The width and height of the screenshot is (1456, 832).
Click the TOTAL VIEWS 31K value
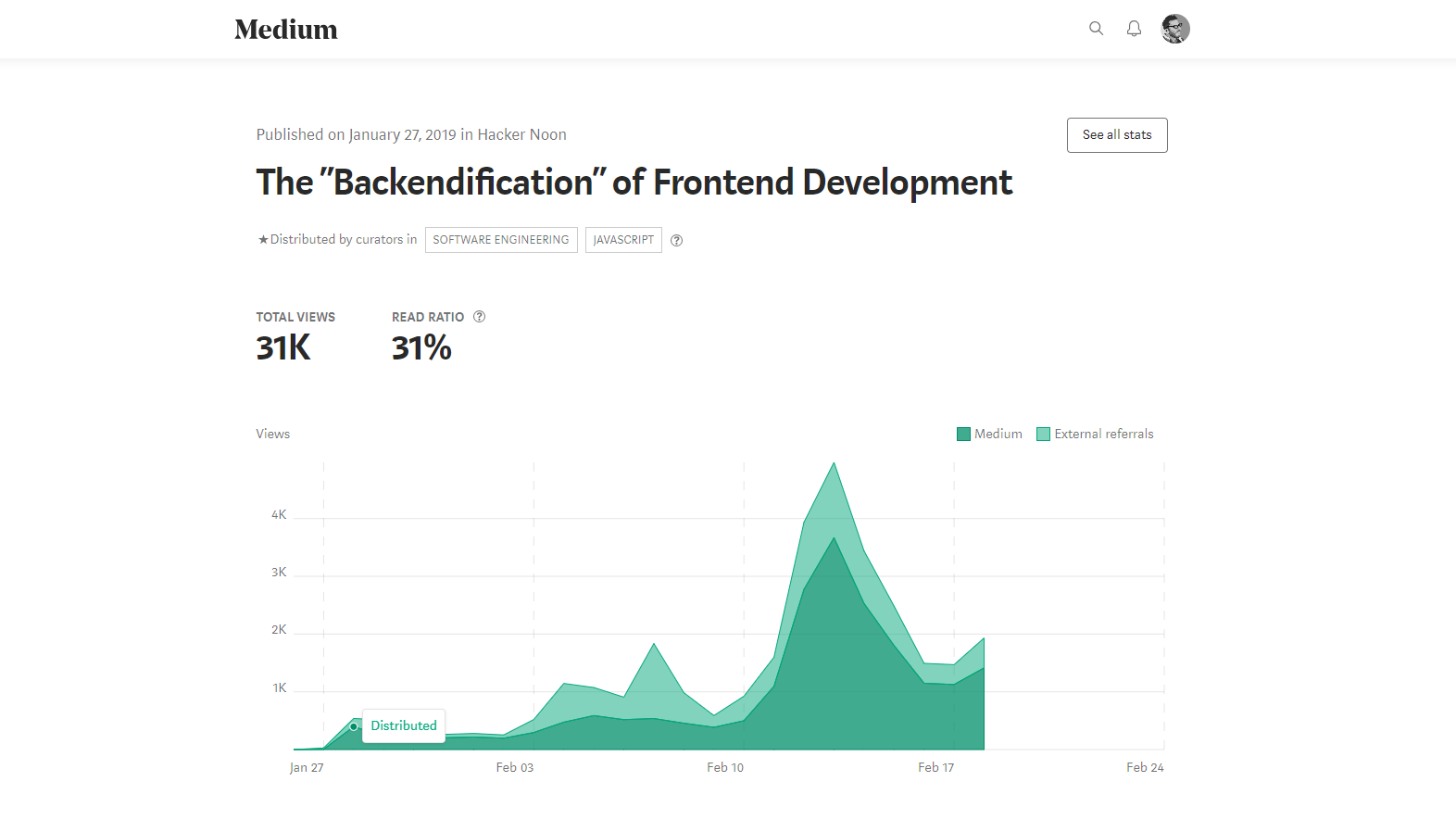(283, 348)
